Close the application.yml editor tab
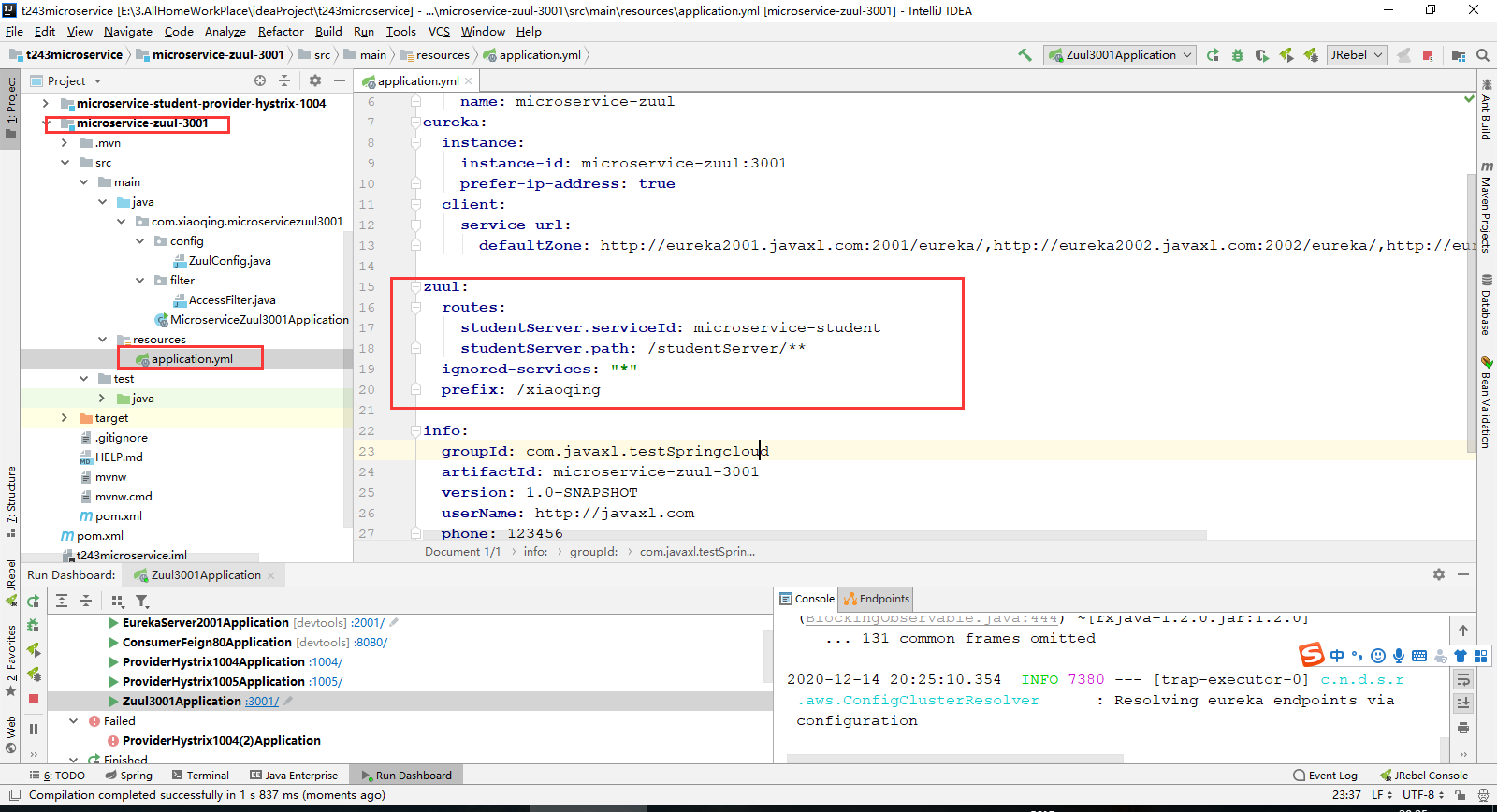Viewport: 1497px width, 812px height. coord(469,81)
